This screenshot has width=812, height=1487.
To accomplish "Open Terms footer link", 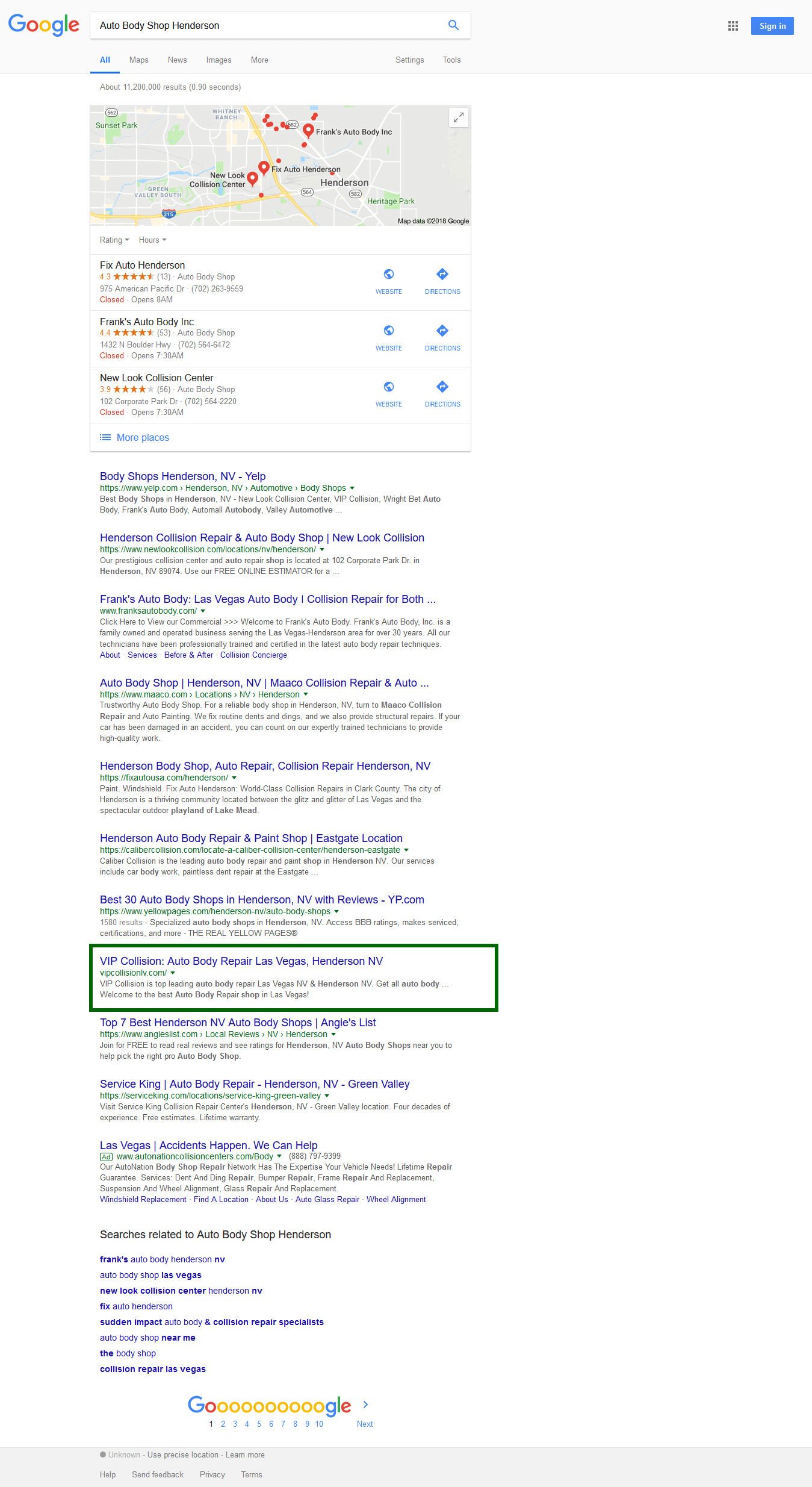I will [252, 1474].
